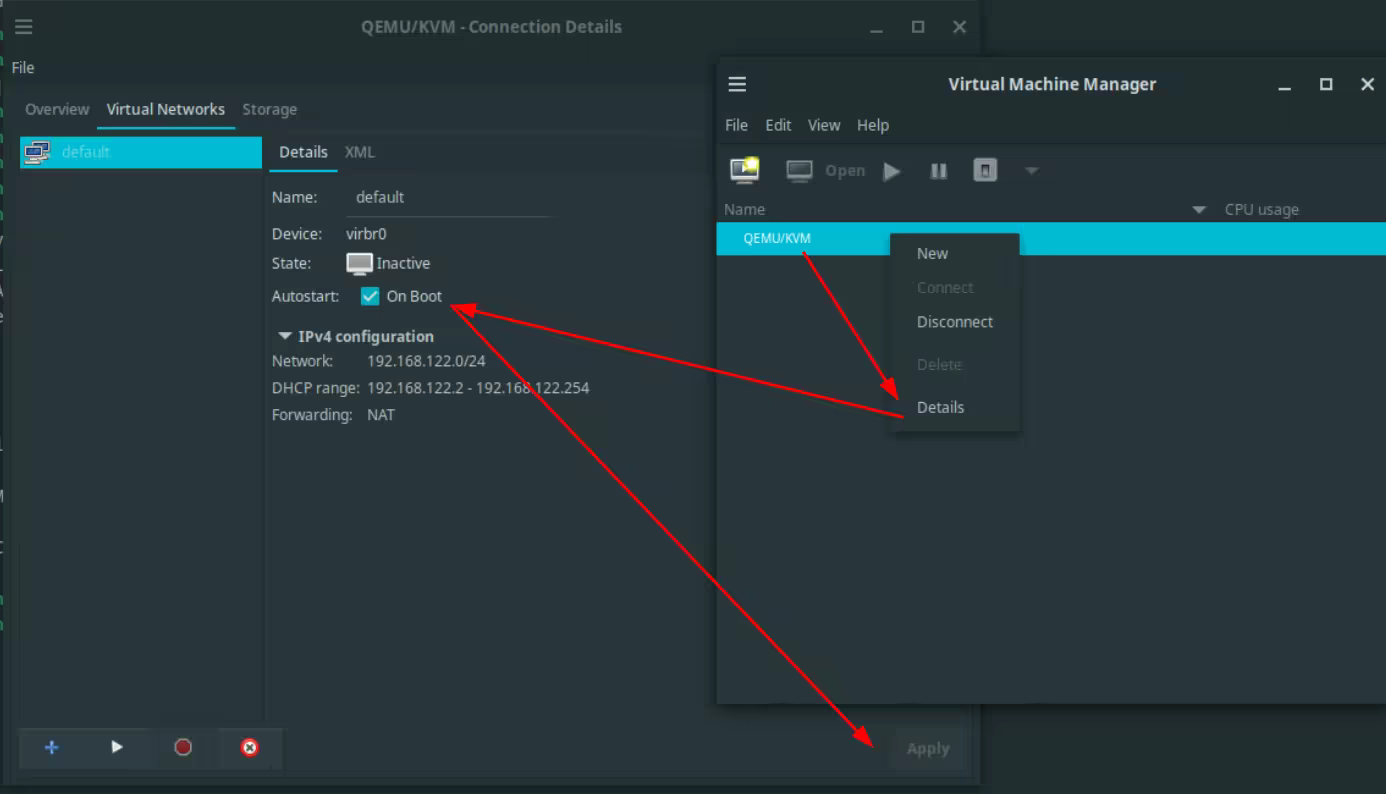Open the XML tab
The width and height of the screenshot is (1386, 794).
359,152
